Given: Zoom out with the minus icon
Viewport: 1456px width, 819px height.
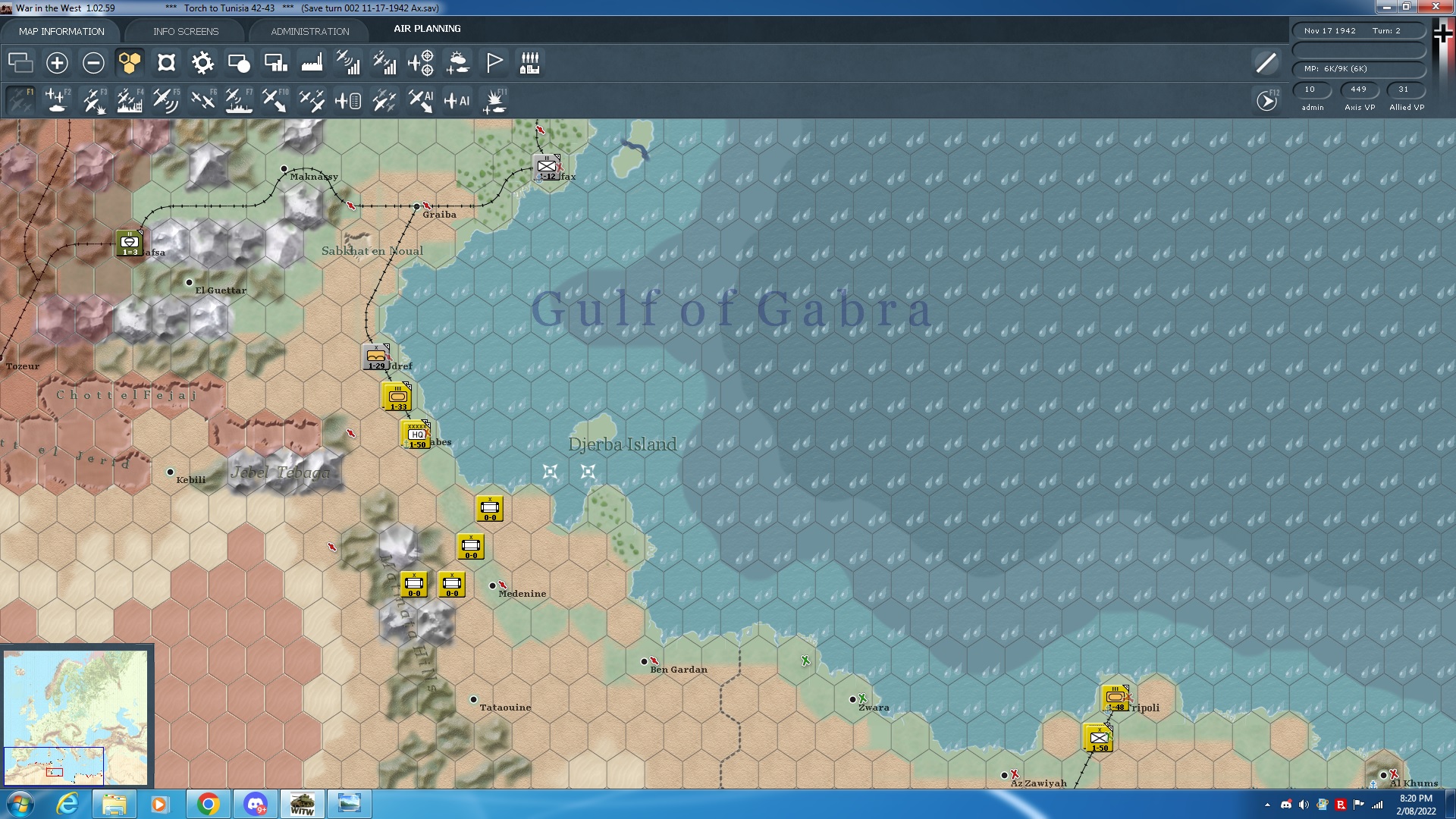Looking at the screenshot, I should 93,63.
